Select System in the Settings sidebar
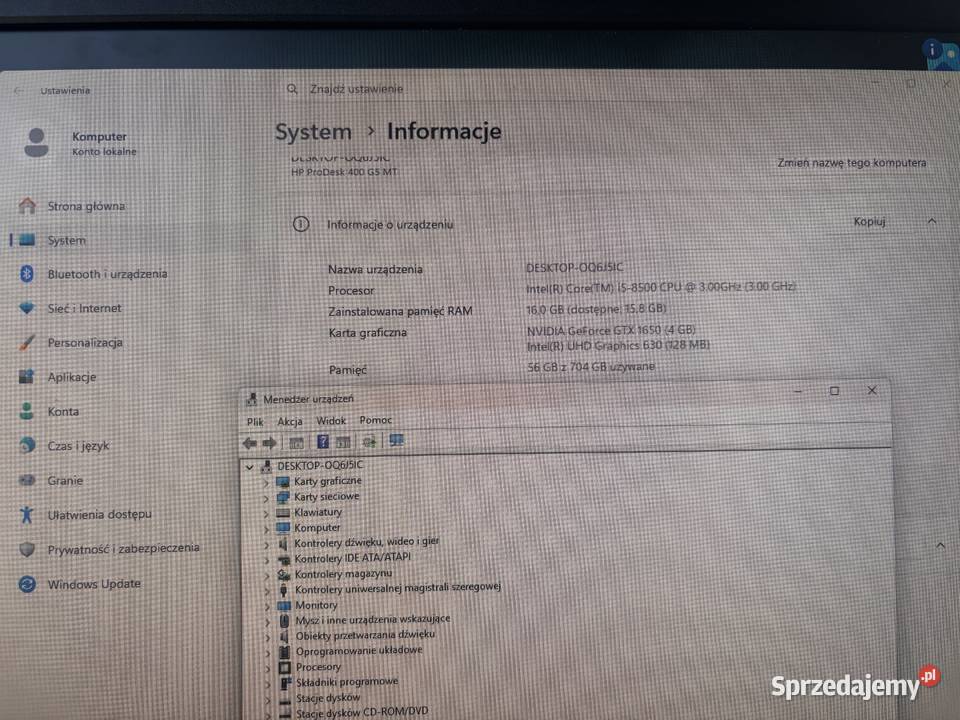Image resolution: width=960 pixels, height=720 pixels. coord(67,241)
